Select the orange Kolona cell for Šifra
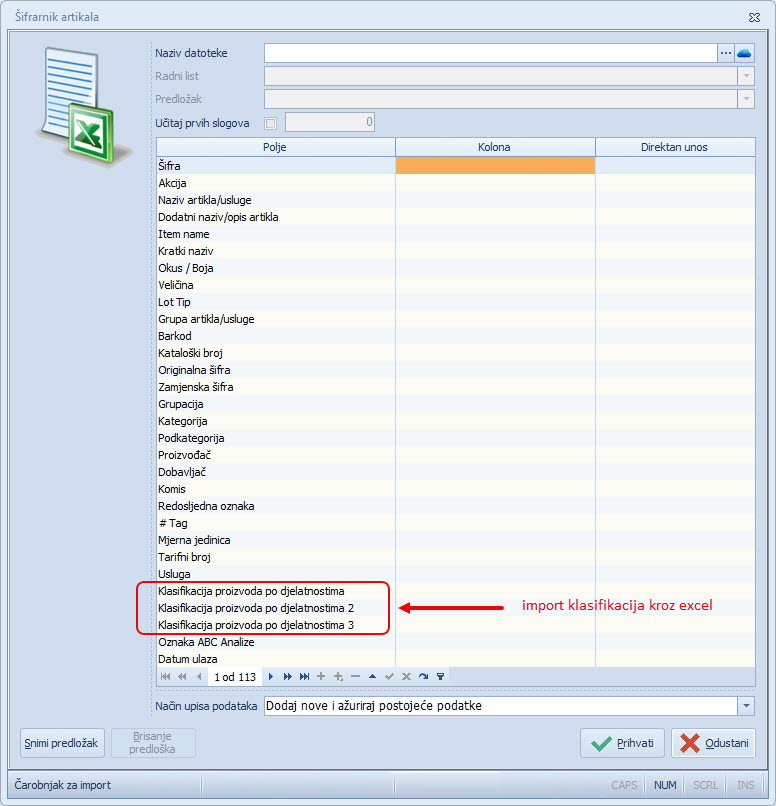776x806 pixels. 495,166
